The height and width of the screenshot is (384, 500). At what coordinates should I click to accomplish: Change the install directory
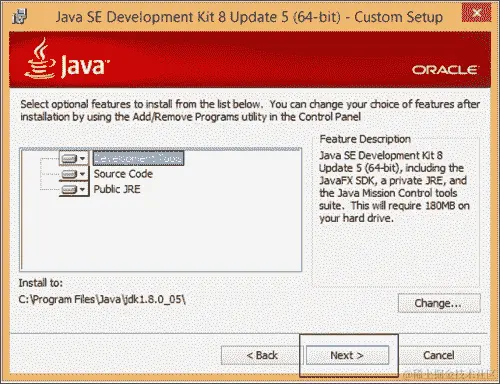(439, 303)
